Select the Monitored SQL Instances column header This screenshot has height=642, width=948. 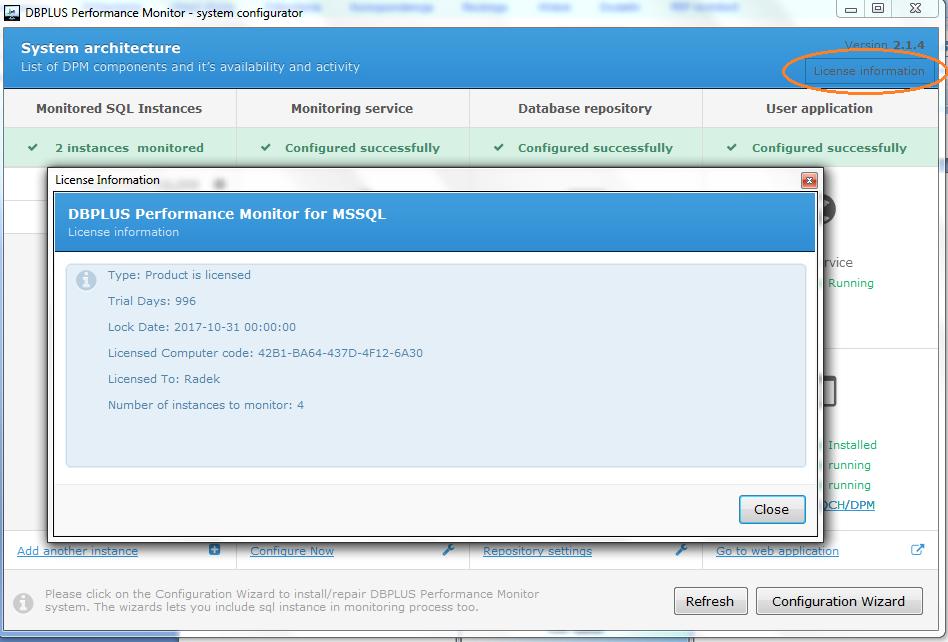119,109
